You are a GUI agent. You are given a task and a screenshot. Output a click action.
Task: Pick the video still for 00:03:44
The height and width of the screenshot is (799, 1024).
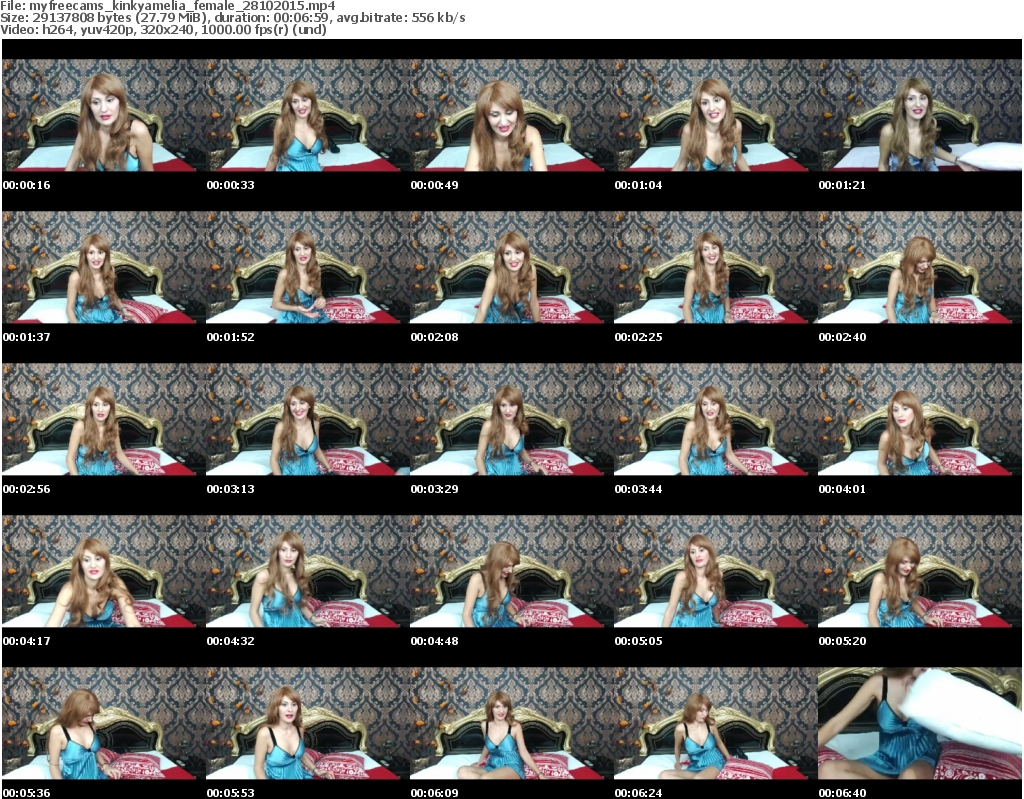pos(716,419)
